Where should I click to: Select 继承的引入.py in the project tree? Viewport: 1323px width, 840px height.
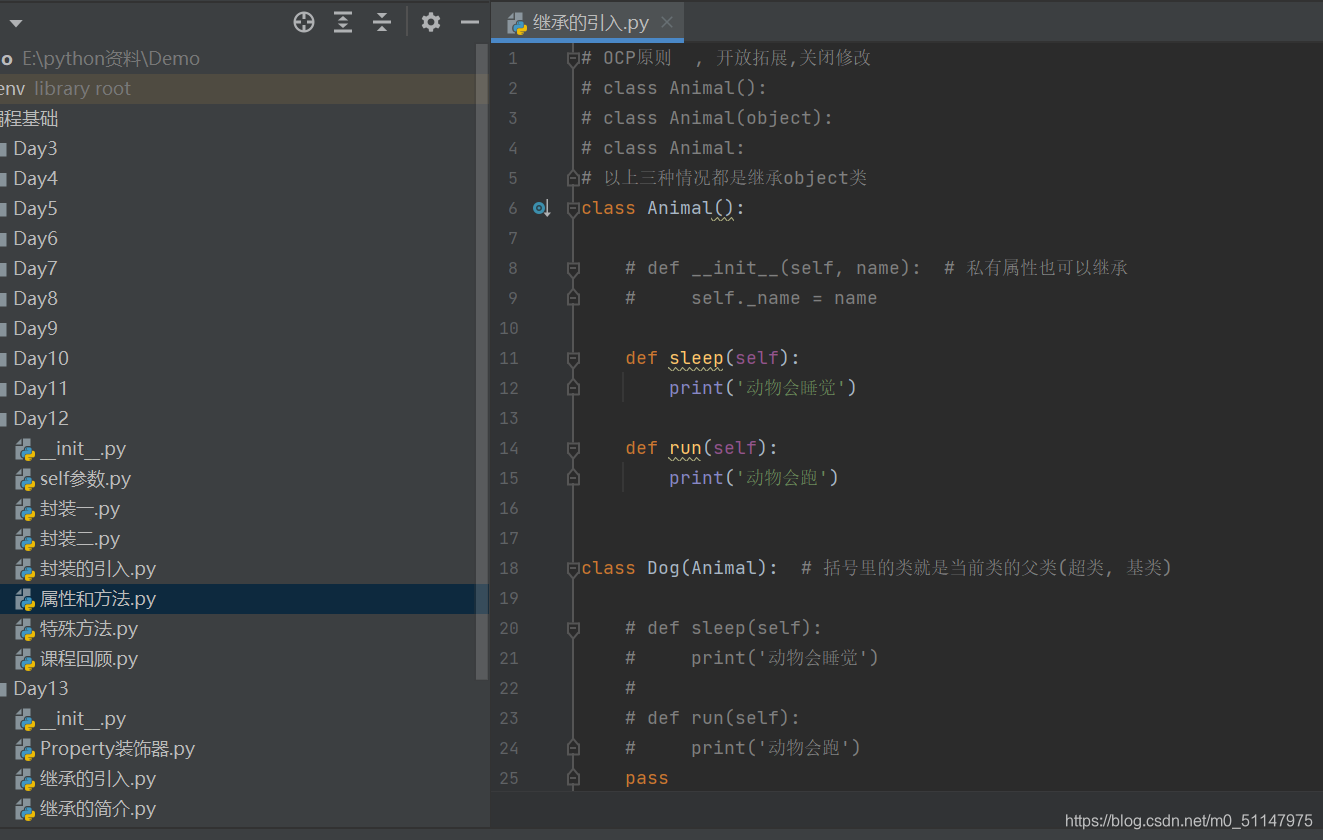coord(98,779)
